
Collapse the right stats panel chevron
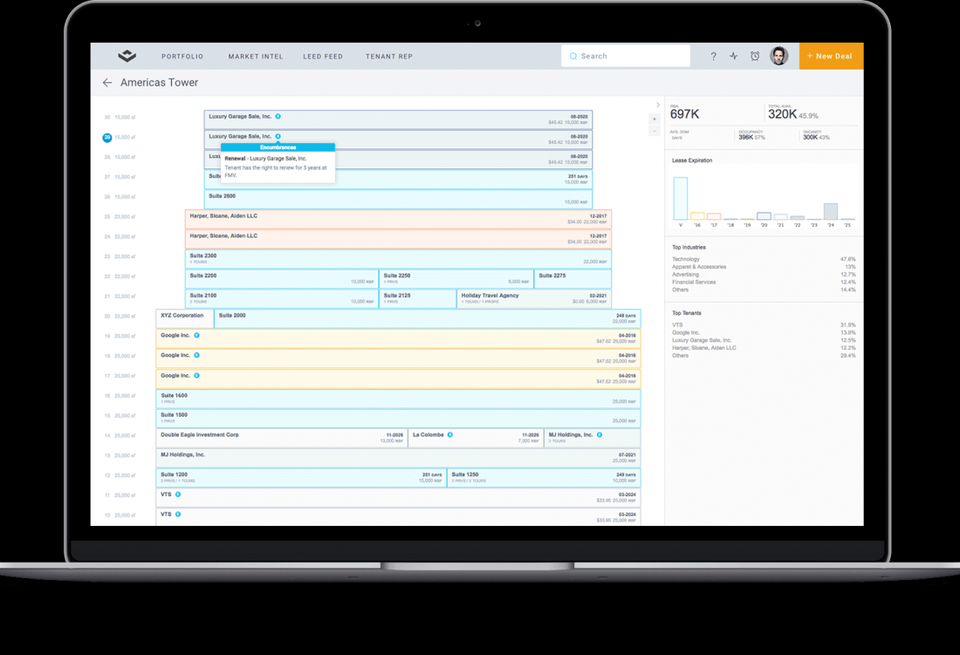click(658, 105)
